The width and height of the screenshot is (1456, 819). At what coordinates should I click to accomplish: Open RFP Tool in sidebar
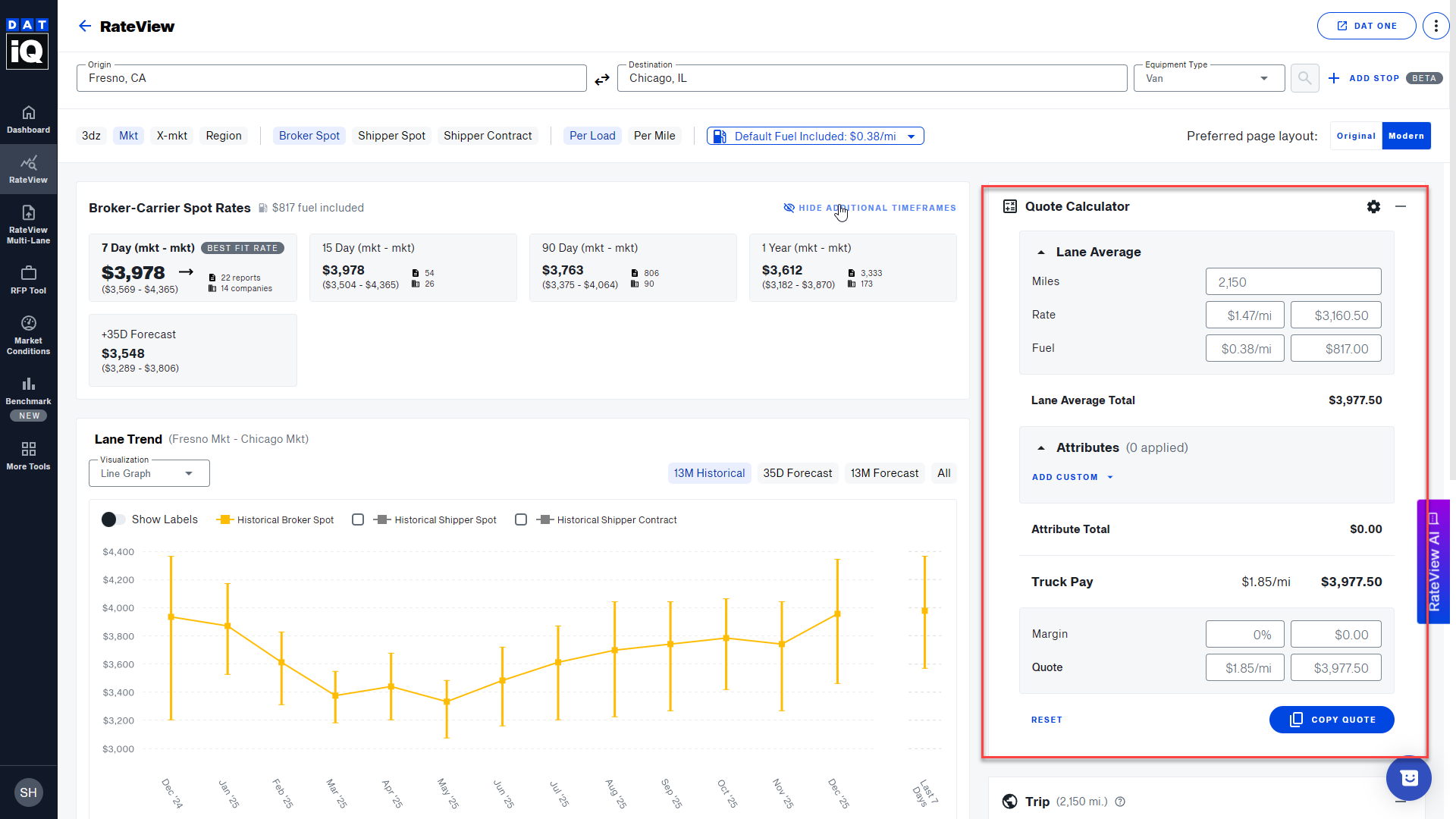28,279
